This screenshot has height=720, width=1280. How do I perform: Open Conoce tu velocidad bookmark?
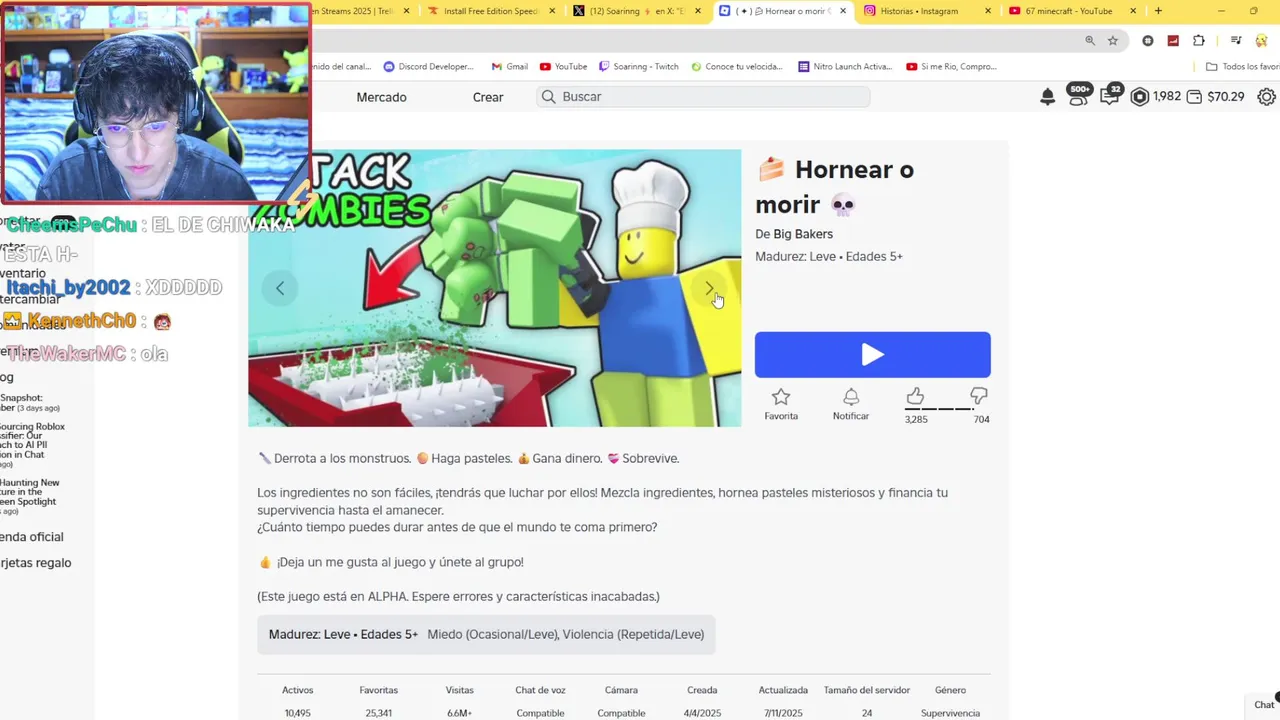(x=736, y=67)
